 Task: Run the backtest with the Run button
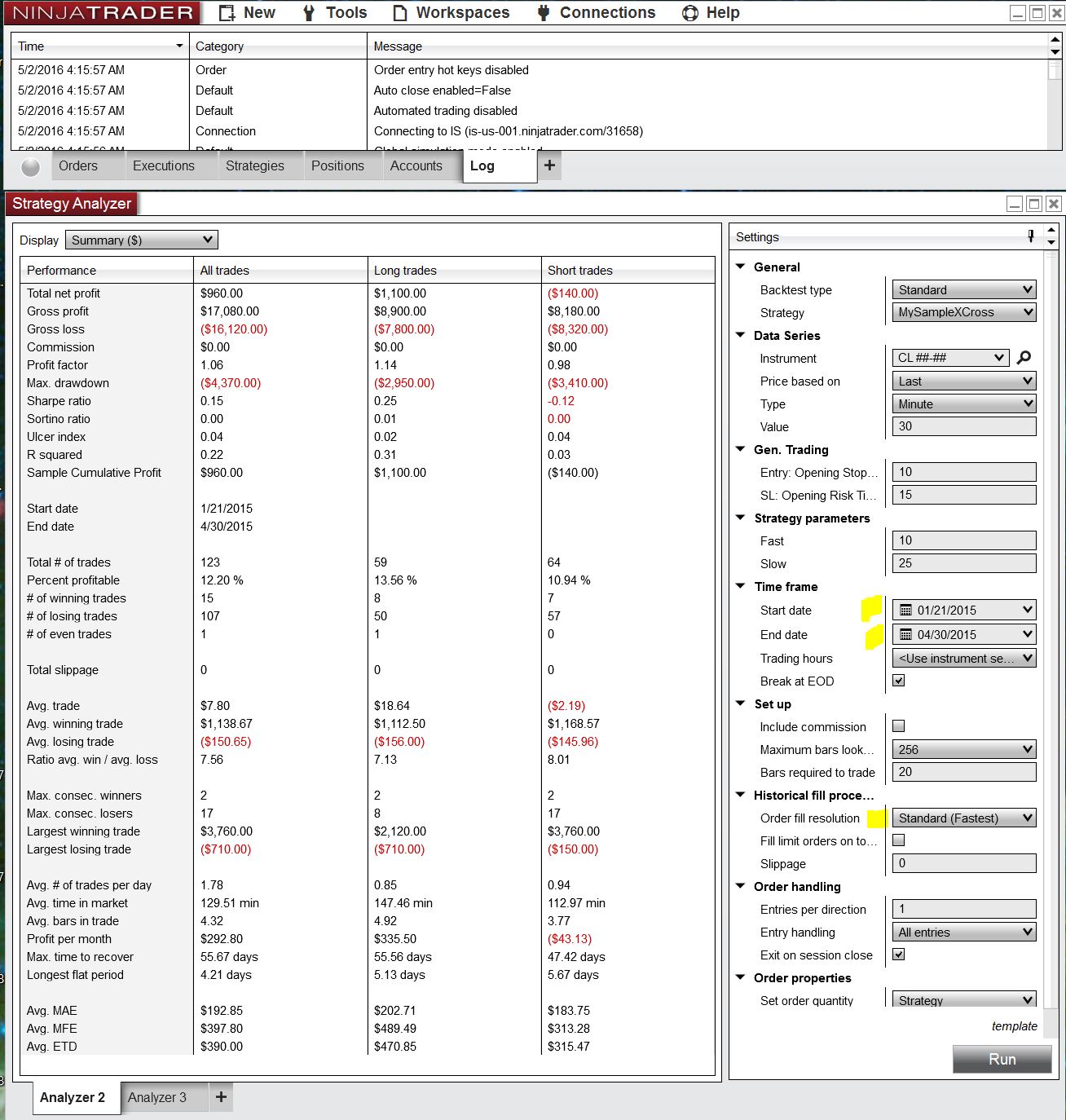pos(1002,1059)
